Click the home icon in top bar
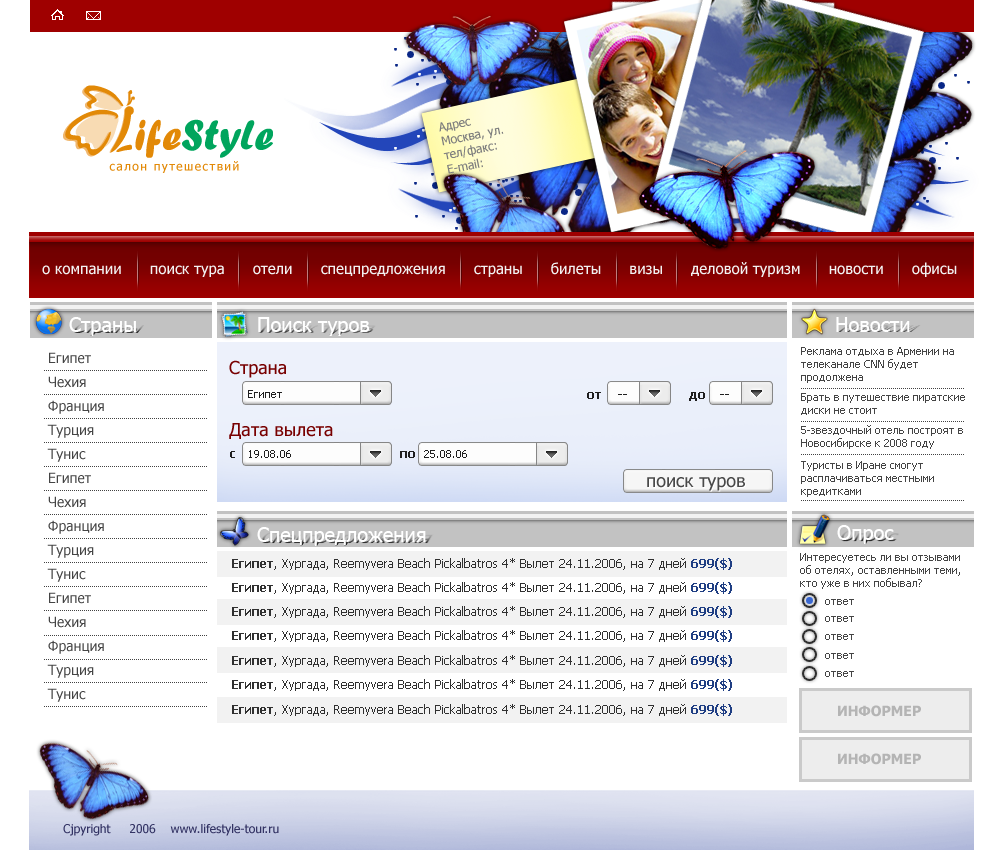 click(x=57, y=15)
